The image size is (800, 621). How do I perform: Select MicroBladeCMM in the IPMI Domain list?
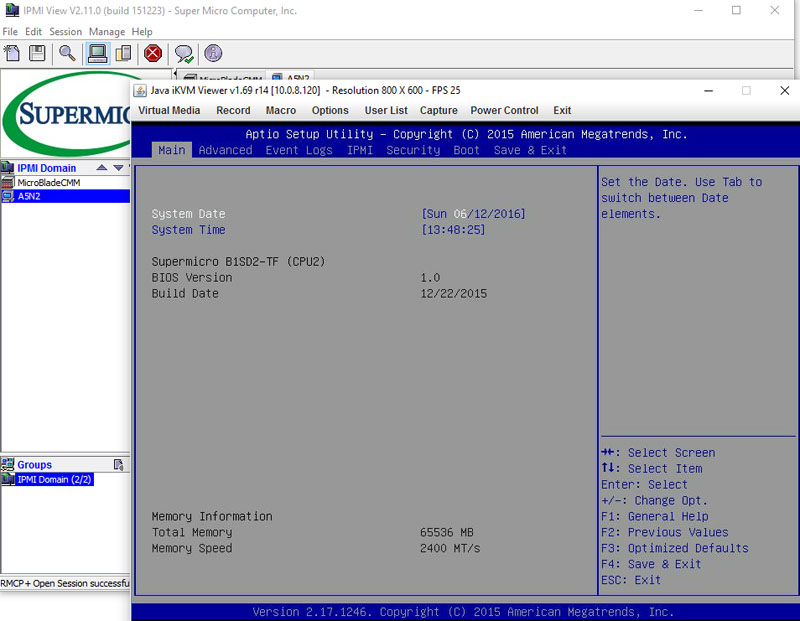pyautogui.click(x=48, y=182)
